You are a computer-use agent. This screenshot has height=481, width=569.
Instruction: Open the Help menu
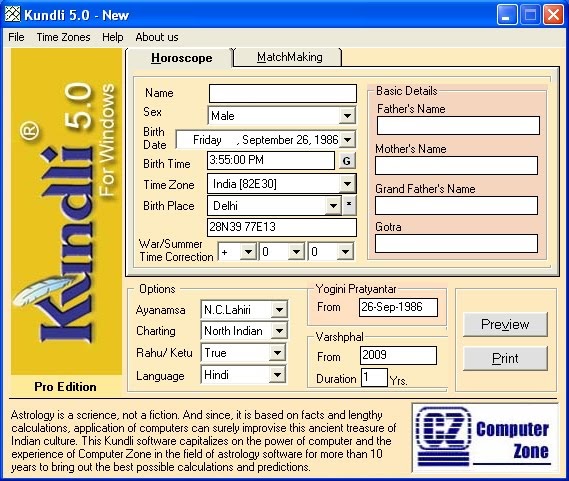tap(112, 37)
